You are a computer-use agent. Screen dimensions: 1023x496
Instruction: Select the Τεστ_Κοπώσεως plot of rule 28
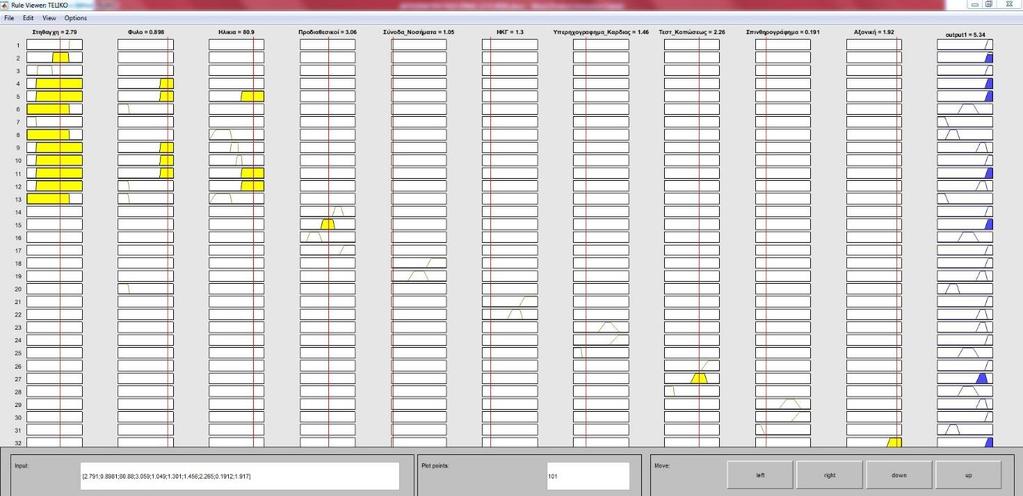click(692, 390)
